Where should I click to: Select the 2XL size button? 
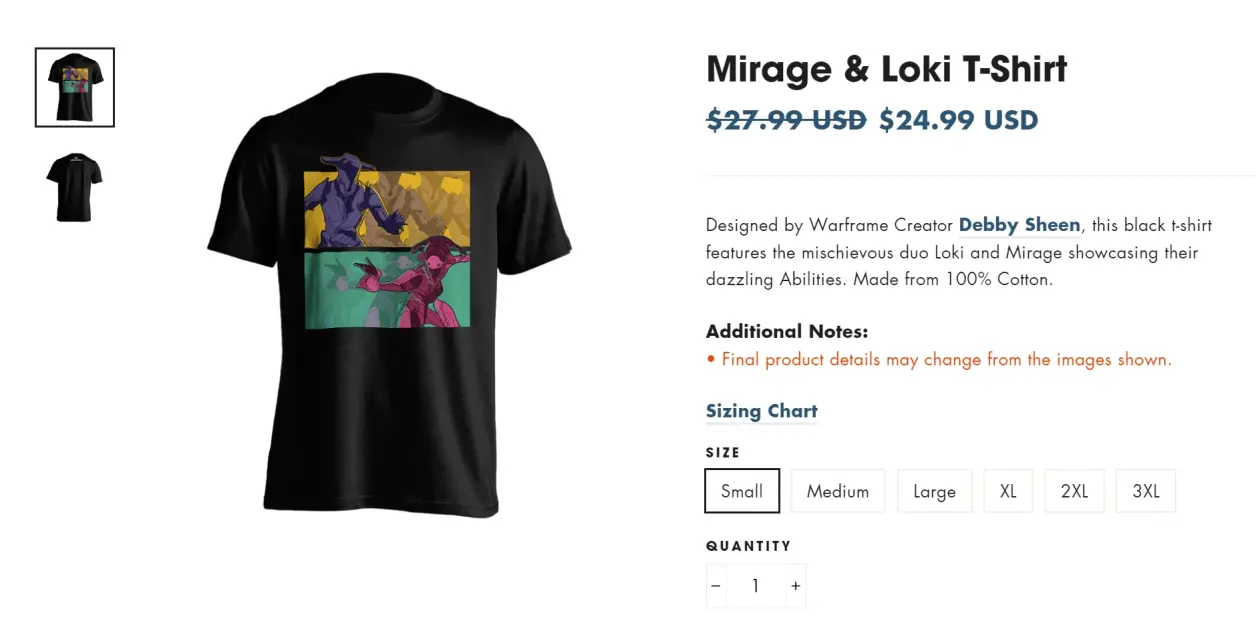(1074, 491)
